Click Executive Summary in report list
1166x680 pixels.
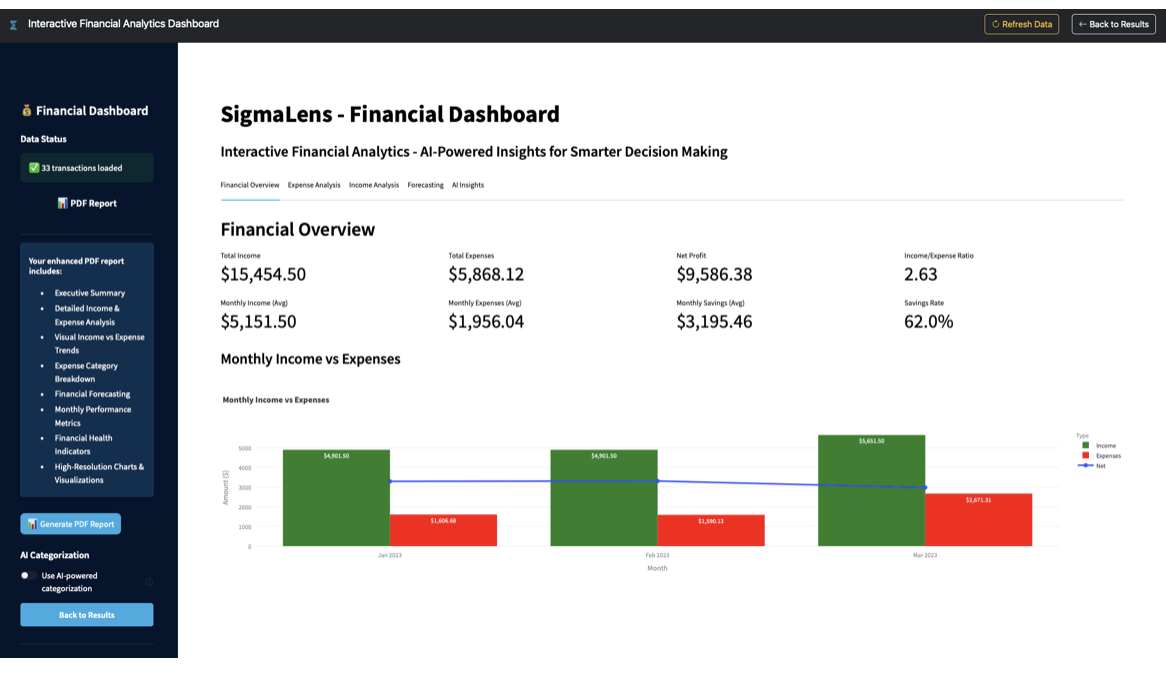90,293
